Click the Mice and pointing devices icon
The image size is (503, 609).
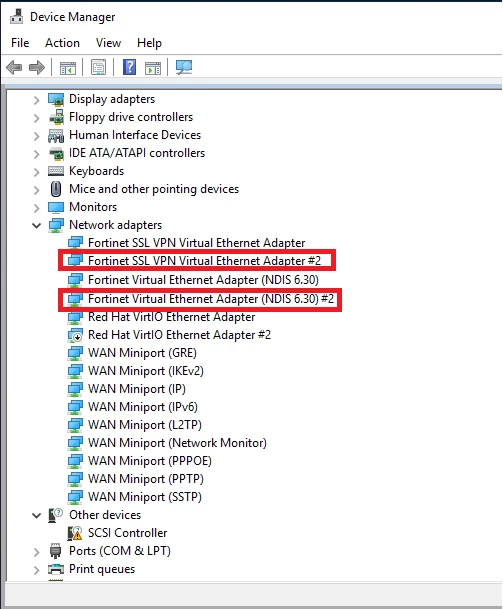(56, 189)
